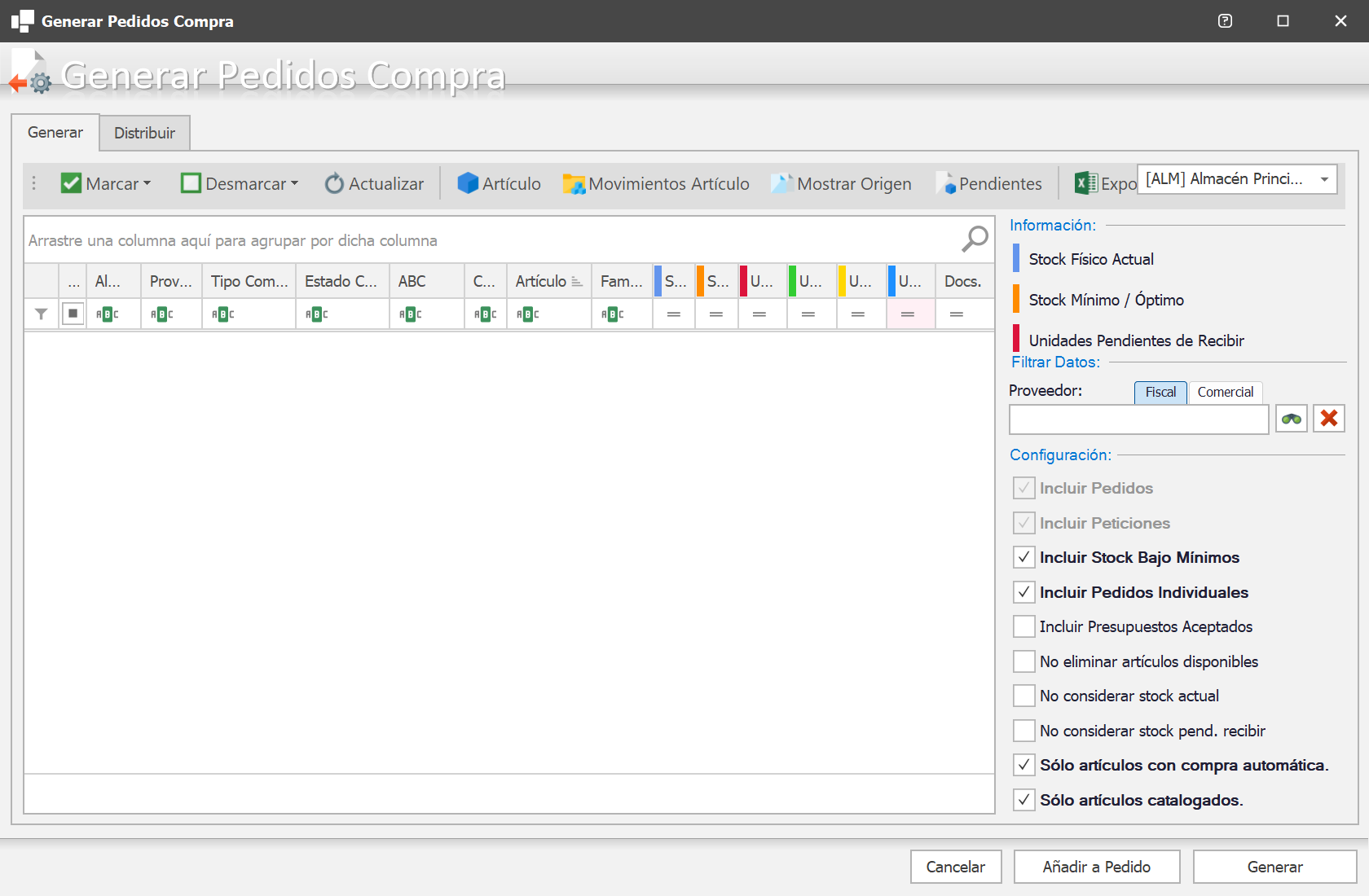1369x896 pixels.
Task: Open the Almacén Principal warehouse combo box
Action: click(x=1237, y=179)
